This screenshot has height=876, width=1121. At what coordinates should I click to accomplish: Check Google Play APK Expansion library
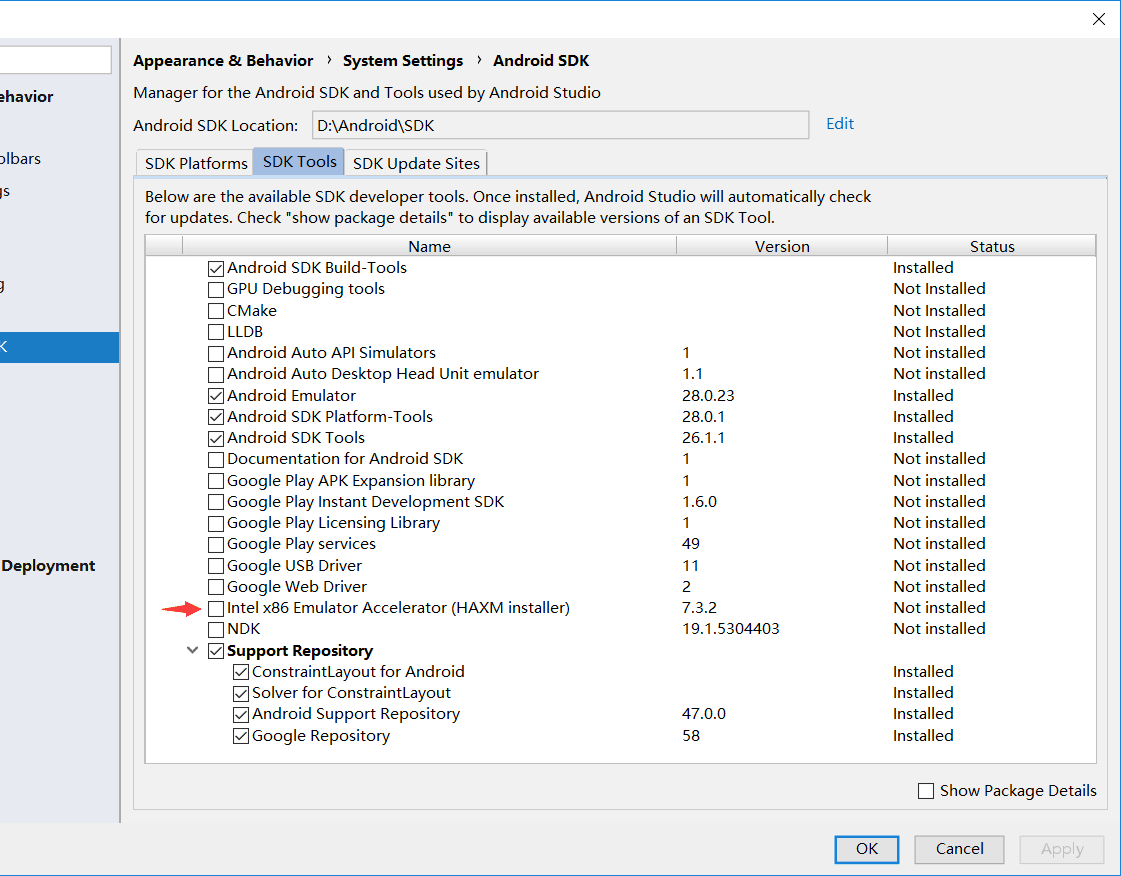tap(215, 481)
